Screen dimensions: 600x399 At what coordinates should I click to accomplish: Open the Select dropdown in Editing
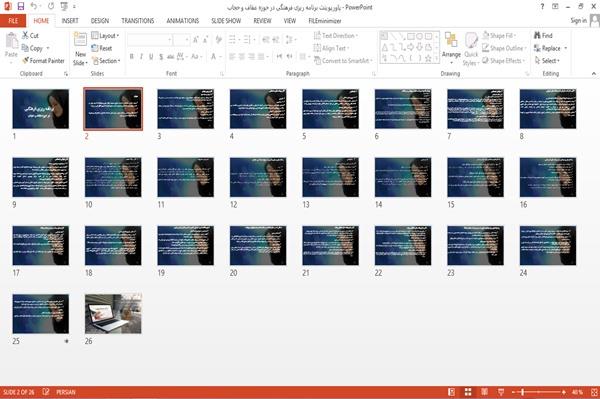tap(547, 60)
